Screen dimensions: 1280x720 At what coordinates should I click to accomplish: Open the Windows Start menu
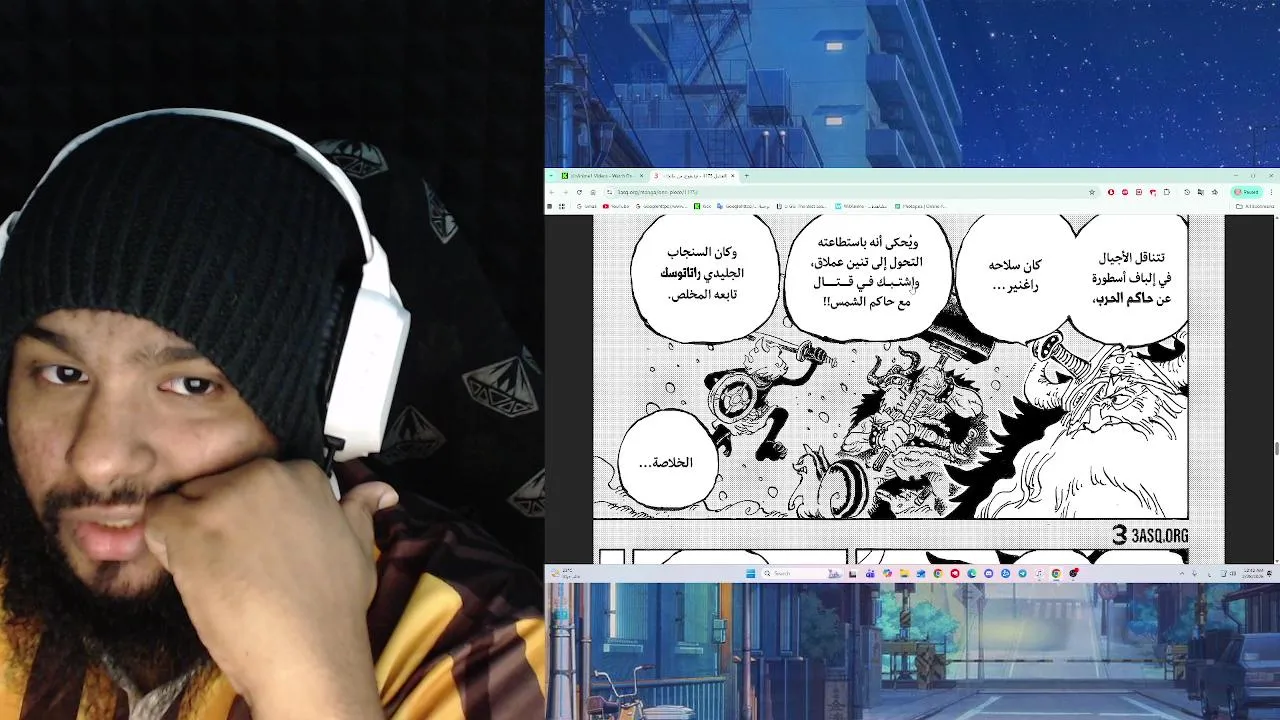750,573
